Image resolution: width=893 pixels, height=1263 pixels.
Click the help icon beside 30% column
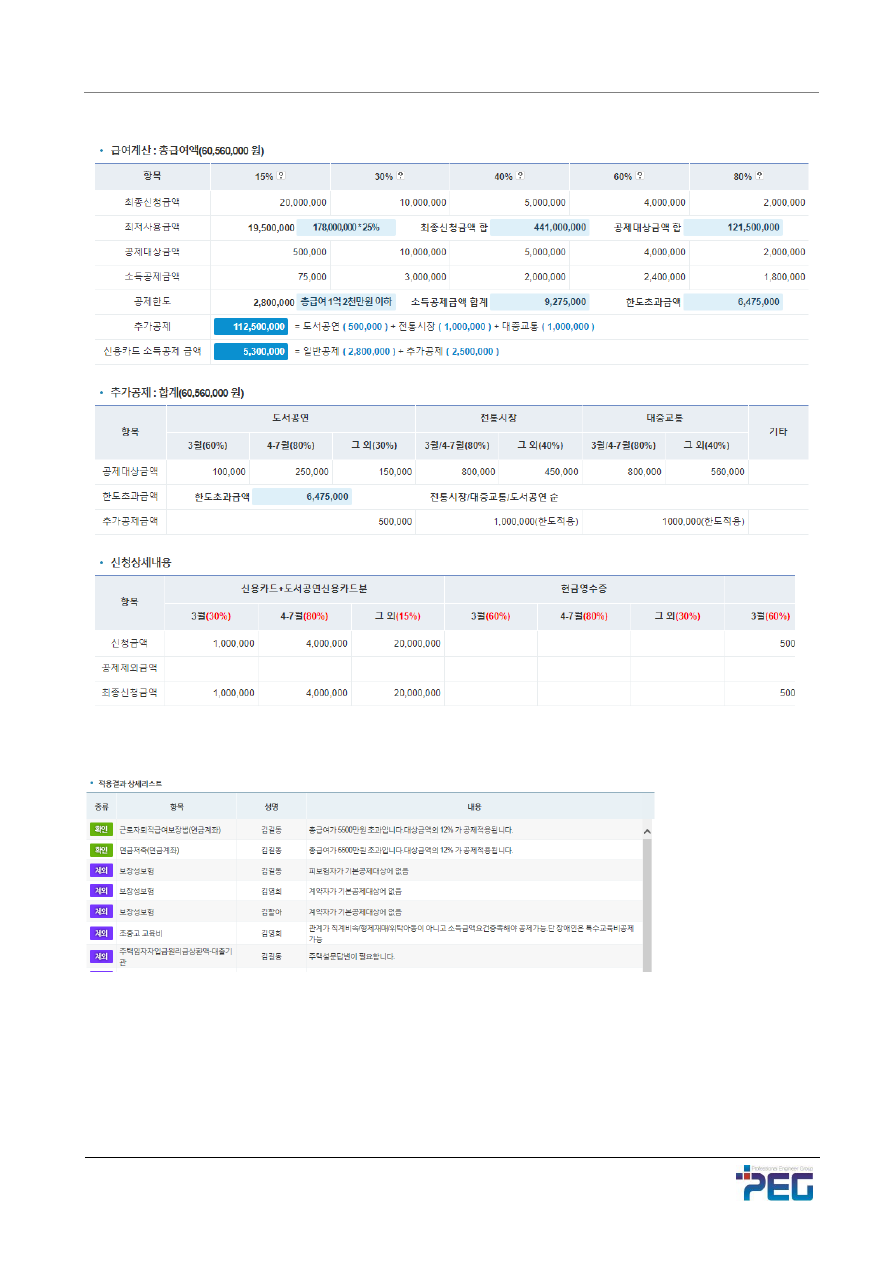401,176
